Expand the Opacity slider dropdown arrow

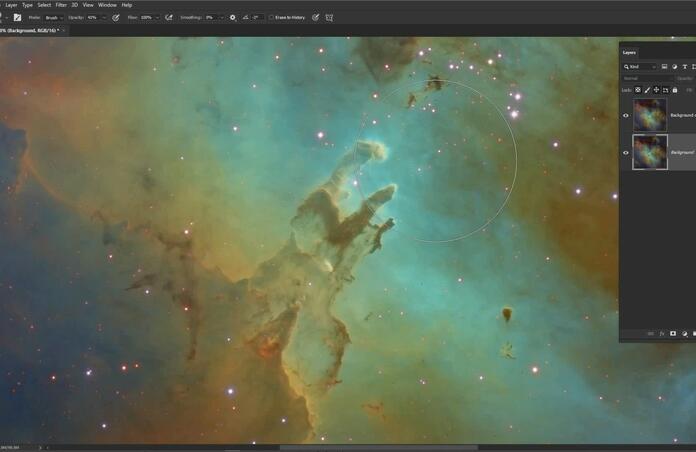coord(104,18)
